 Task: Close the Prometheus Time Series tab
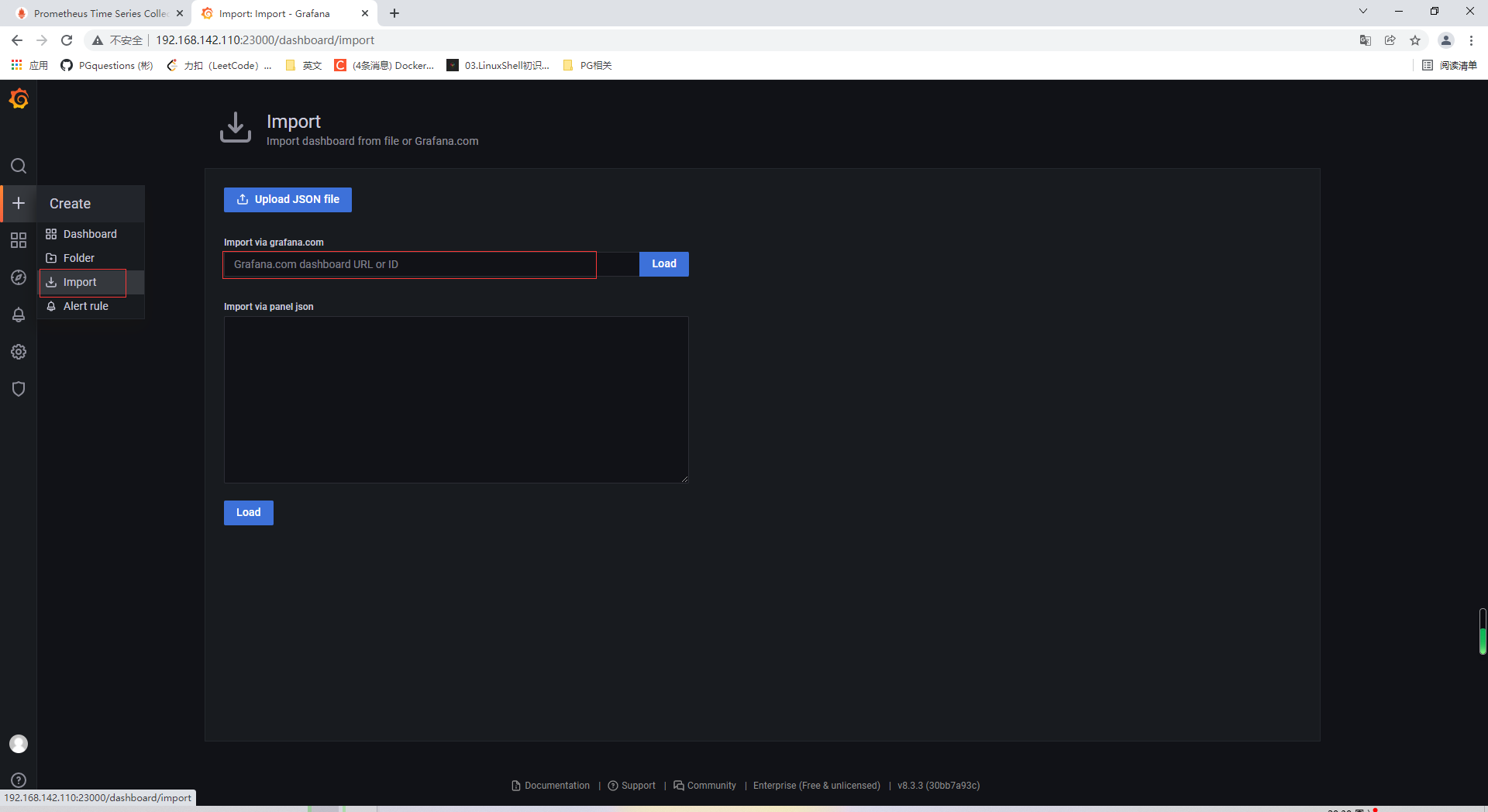(180, 13)
